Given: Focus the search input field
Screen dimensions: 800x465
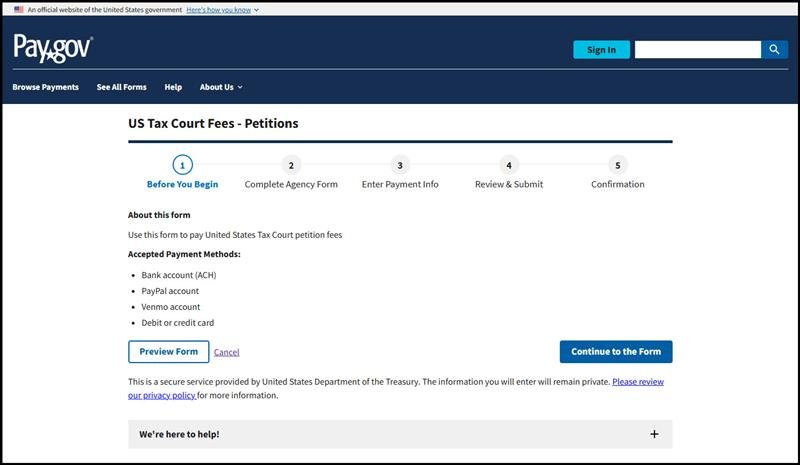Looking at the screenshot, I should (697, 49).
